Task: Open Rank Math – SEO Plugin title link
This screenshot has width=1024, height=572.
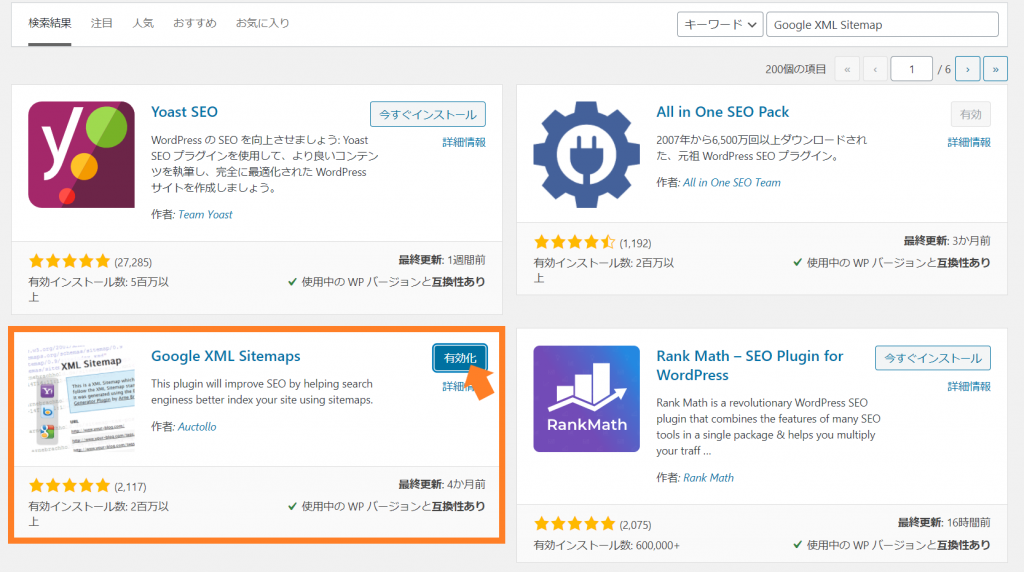Action: 750,365
